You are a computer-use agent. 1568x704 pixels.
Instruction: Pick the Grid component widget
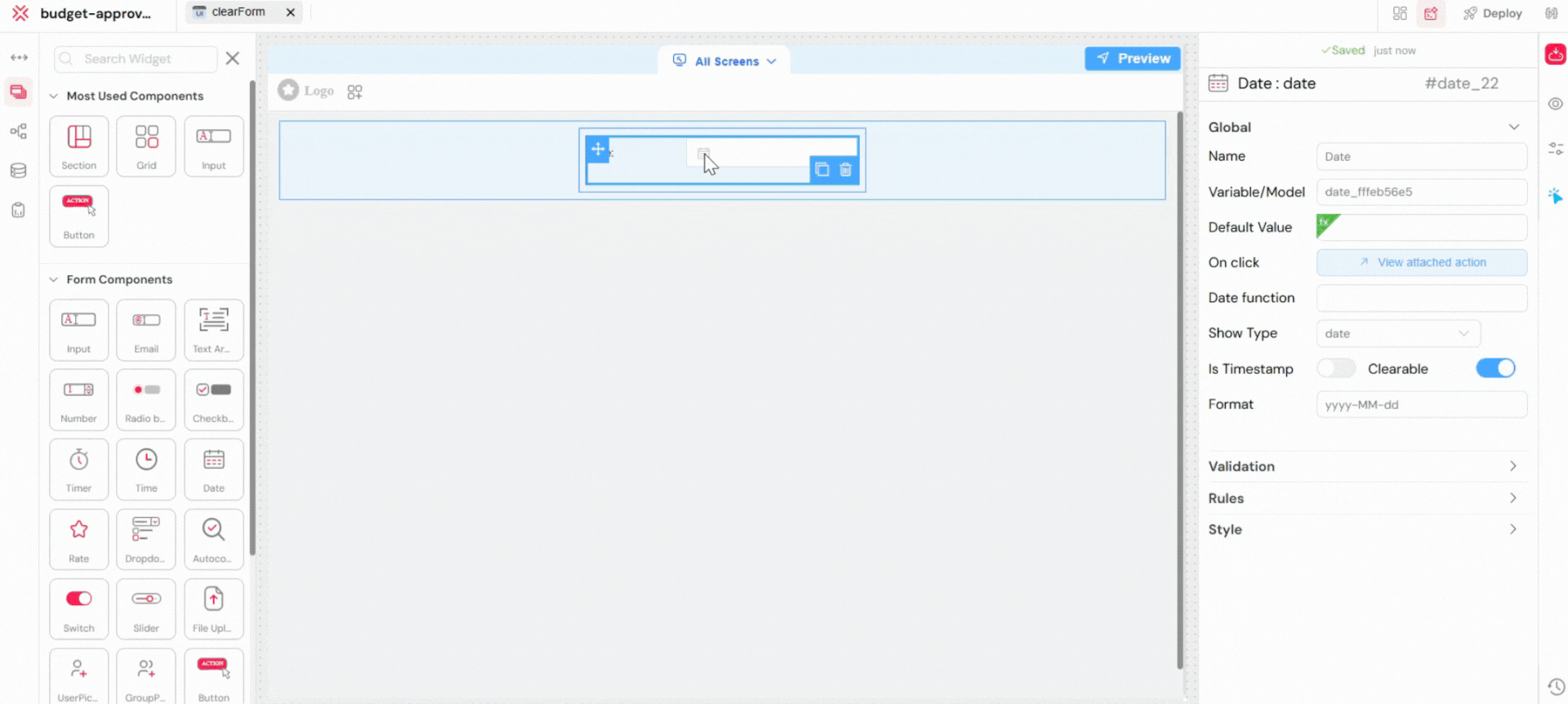[146, 146]
